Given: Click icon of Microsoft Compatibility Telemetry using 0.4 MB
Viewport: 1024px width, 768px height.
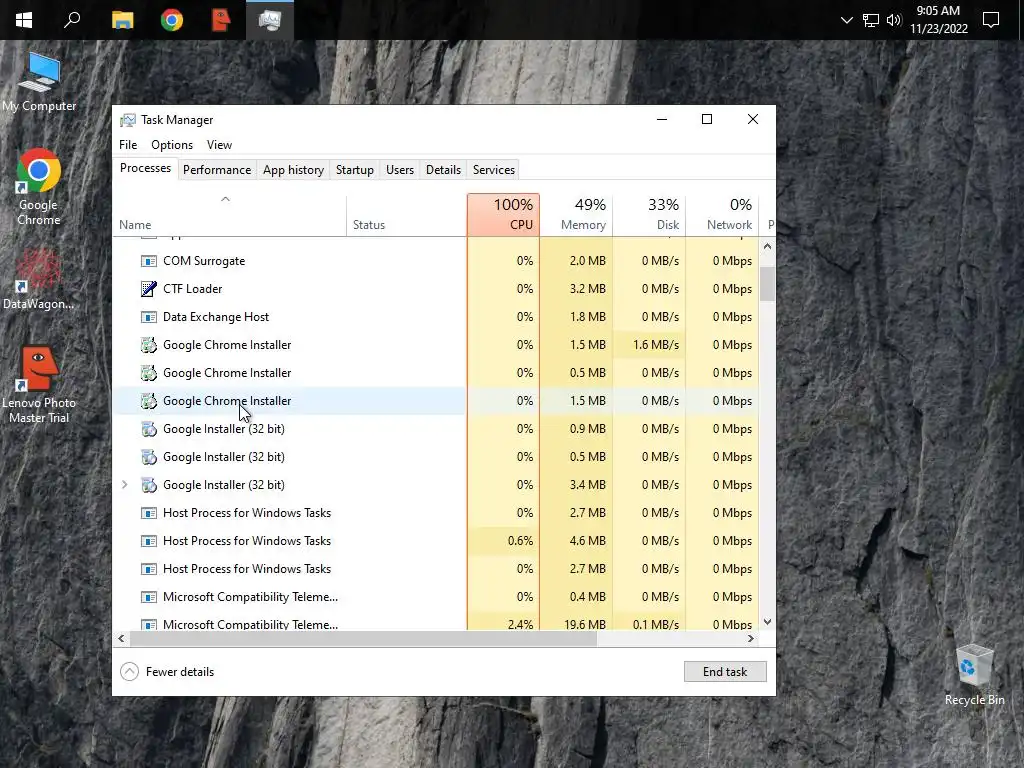Looking at the screenshot, I should [x=149, y=598].
